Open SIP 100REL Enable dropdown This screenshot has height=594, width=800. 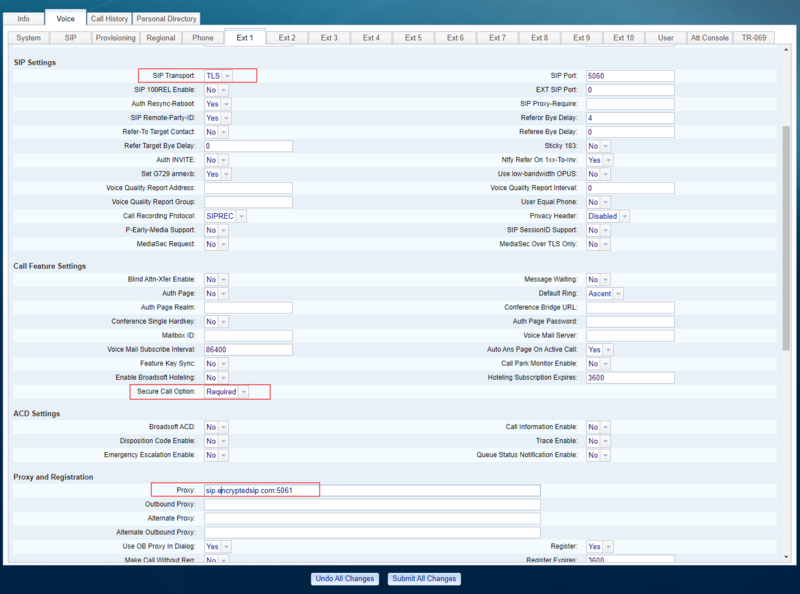click(216, 90)
